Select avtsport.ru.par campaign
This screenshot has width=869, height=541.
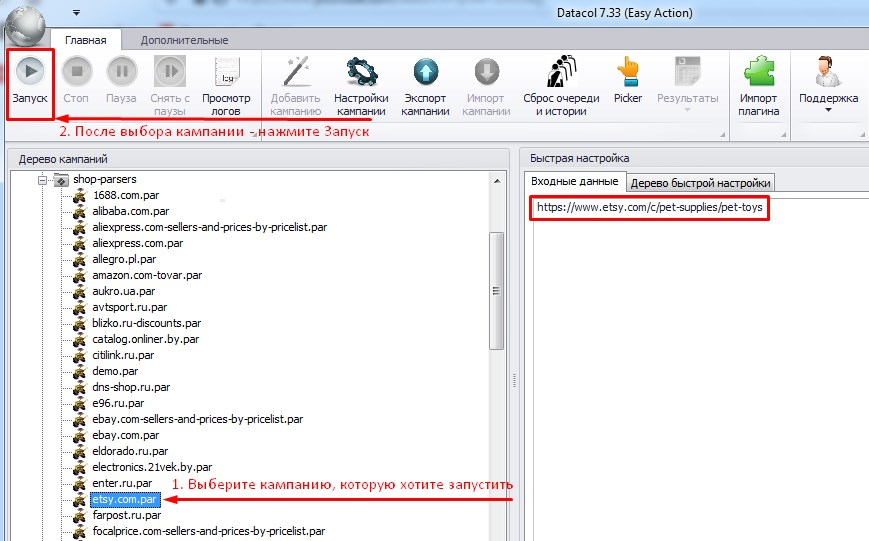(x=130, y=307)
